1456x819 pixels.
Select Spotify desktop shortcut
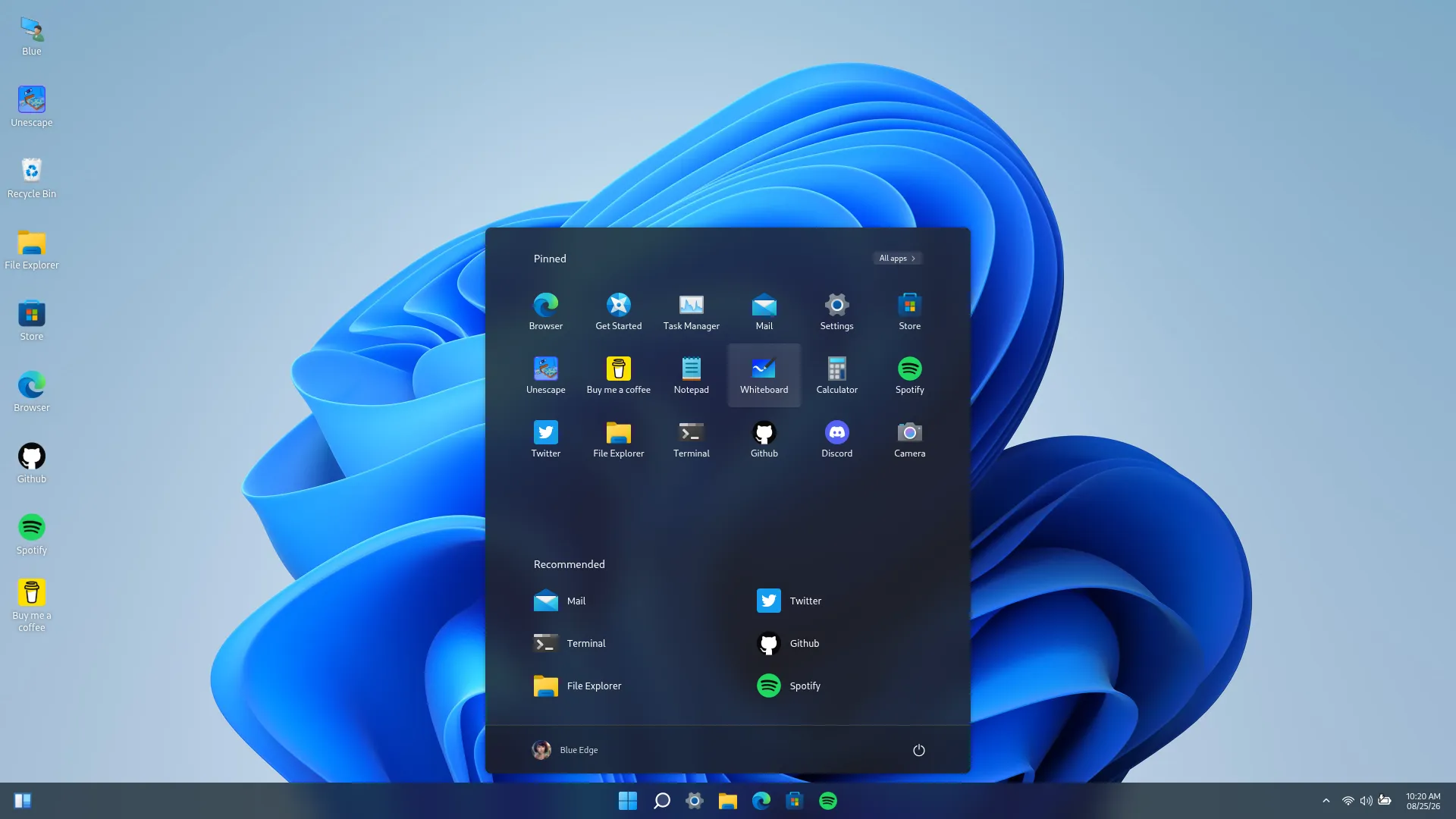click(x=32, y=535)
